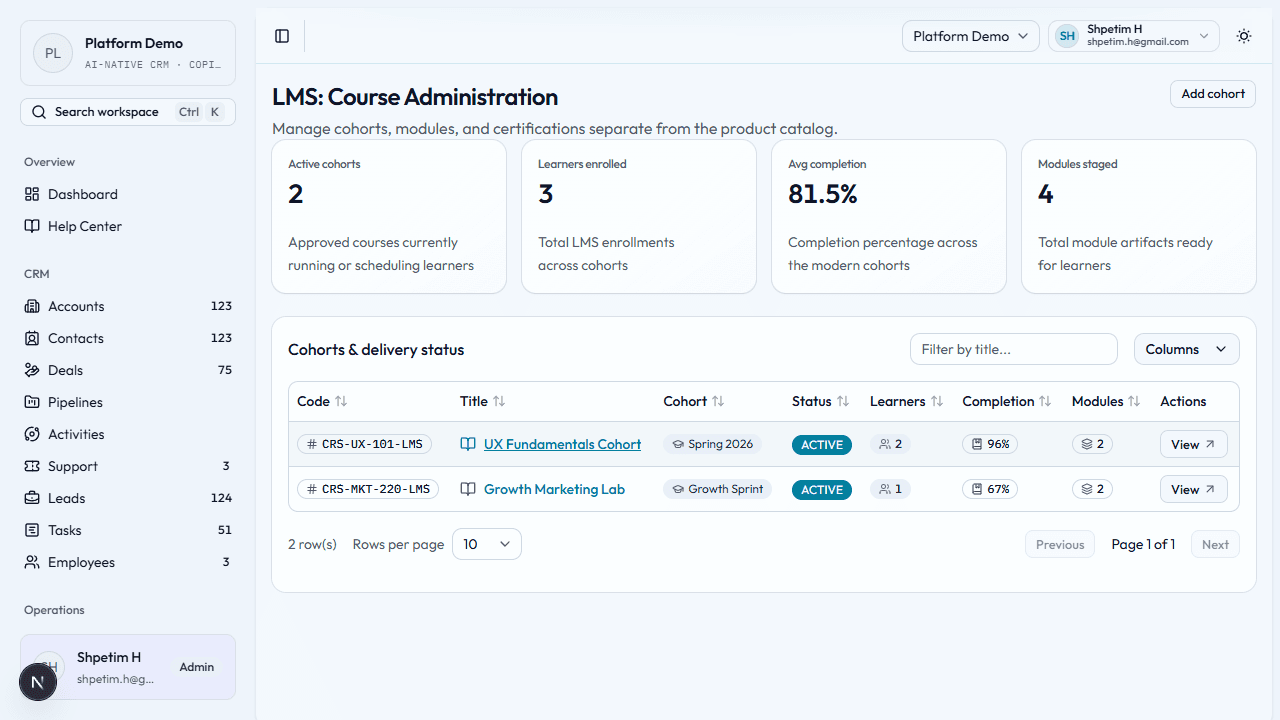Collapse the sidebar using the panel icon

(282, 36)
